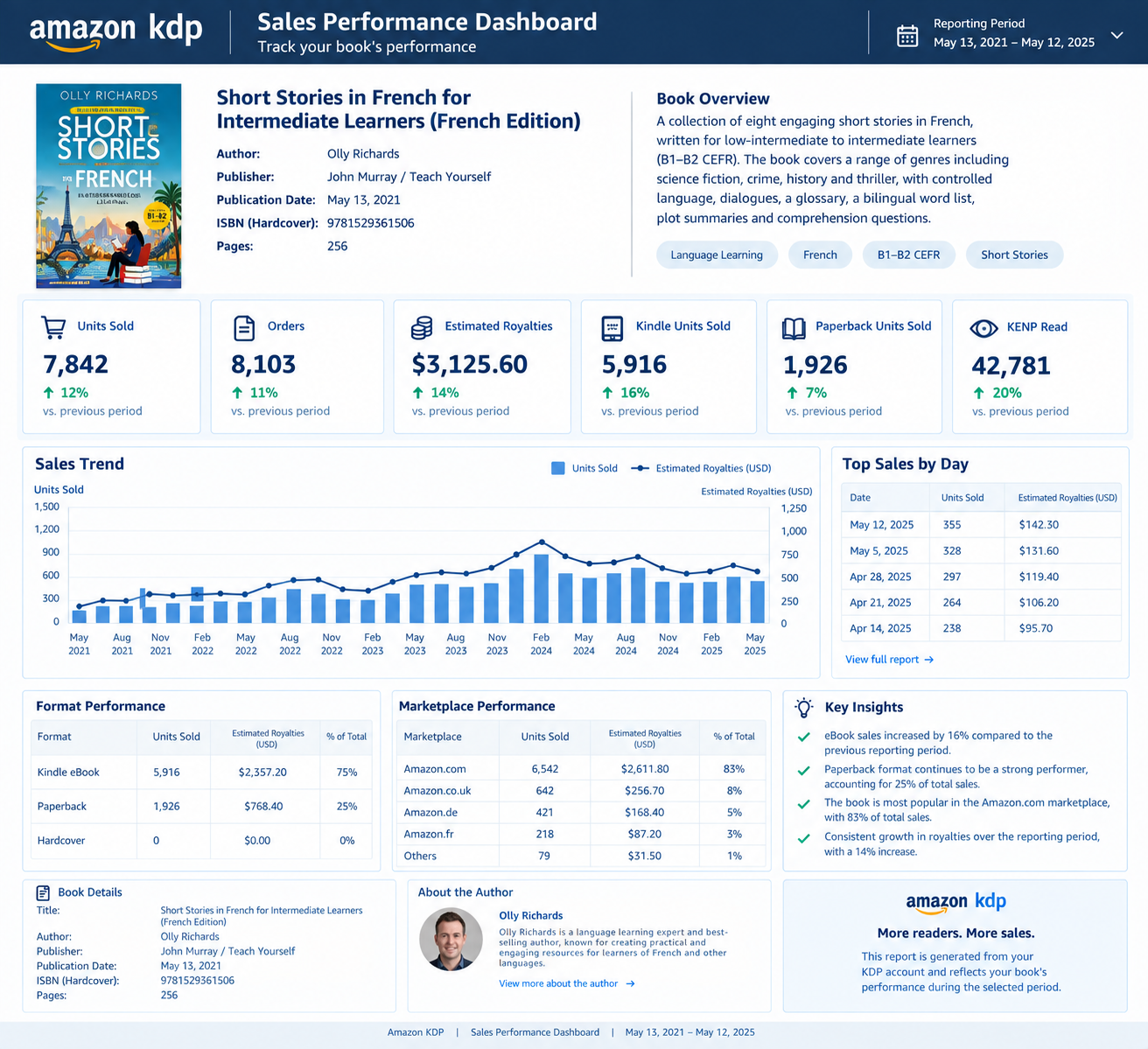
Task: Click the $3,125.60 estimated royalties value
Action: tap(470, 364)
